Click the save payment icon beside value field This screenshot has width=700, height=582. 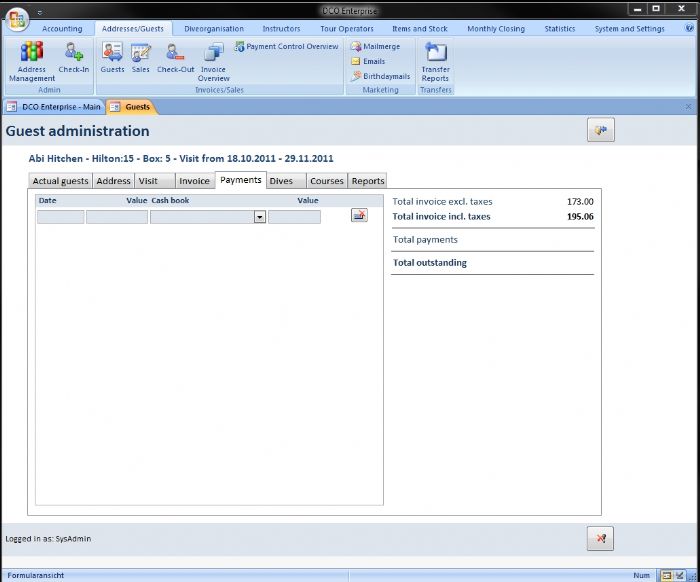[359, 215]
